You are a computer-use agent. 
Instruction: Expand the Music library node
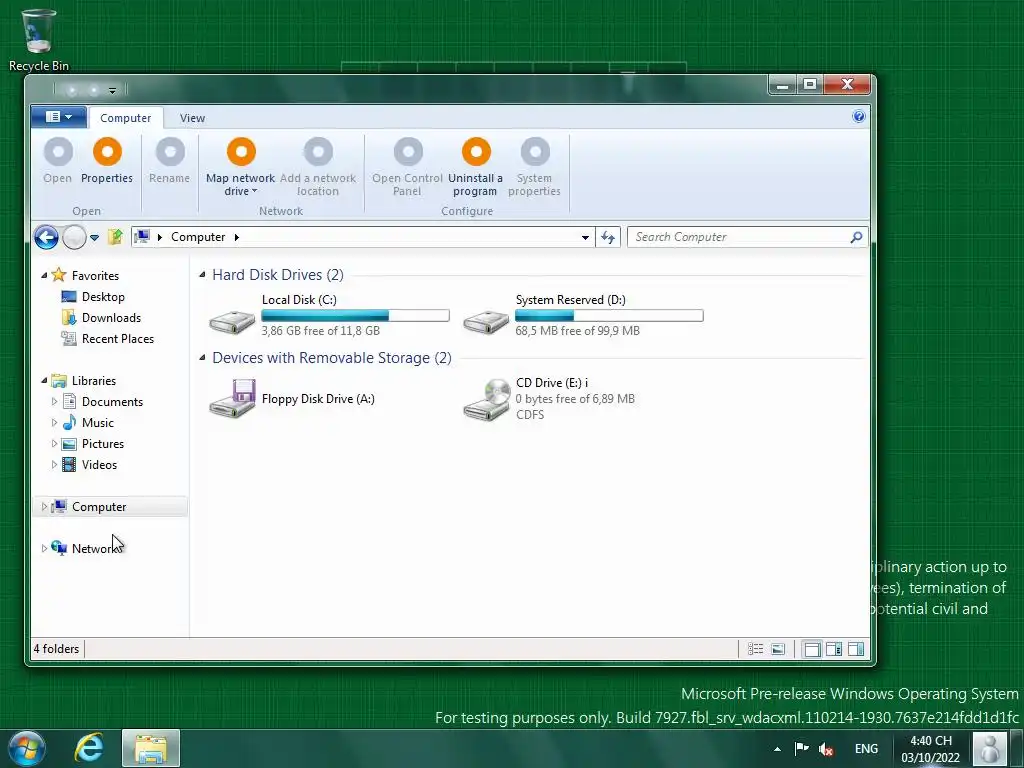click(54, 423)
